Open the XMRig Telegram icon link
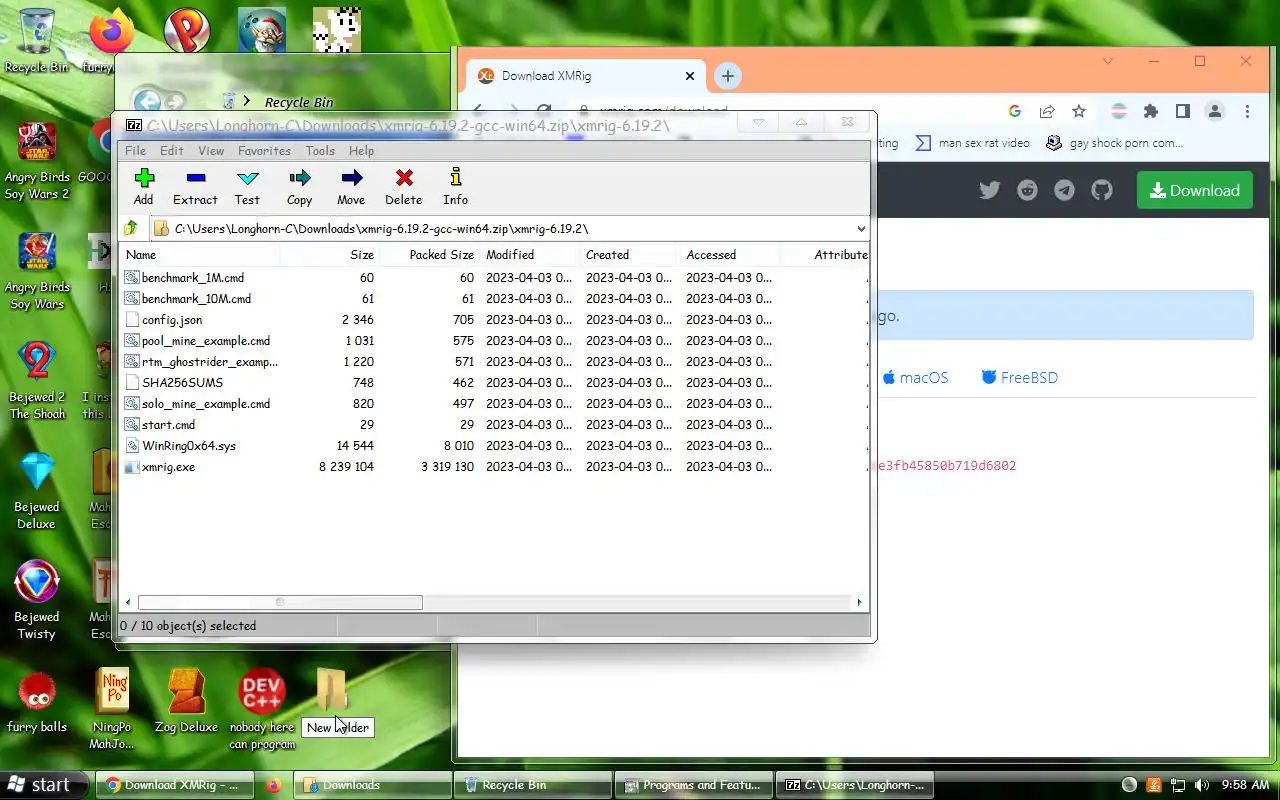 (x=1065, y=190)
